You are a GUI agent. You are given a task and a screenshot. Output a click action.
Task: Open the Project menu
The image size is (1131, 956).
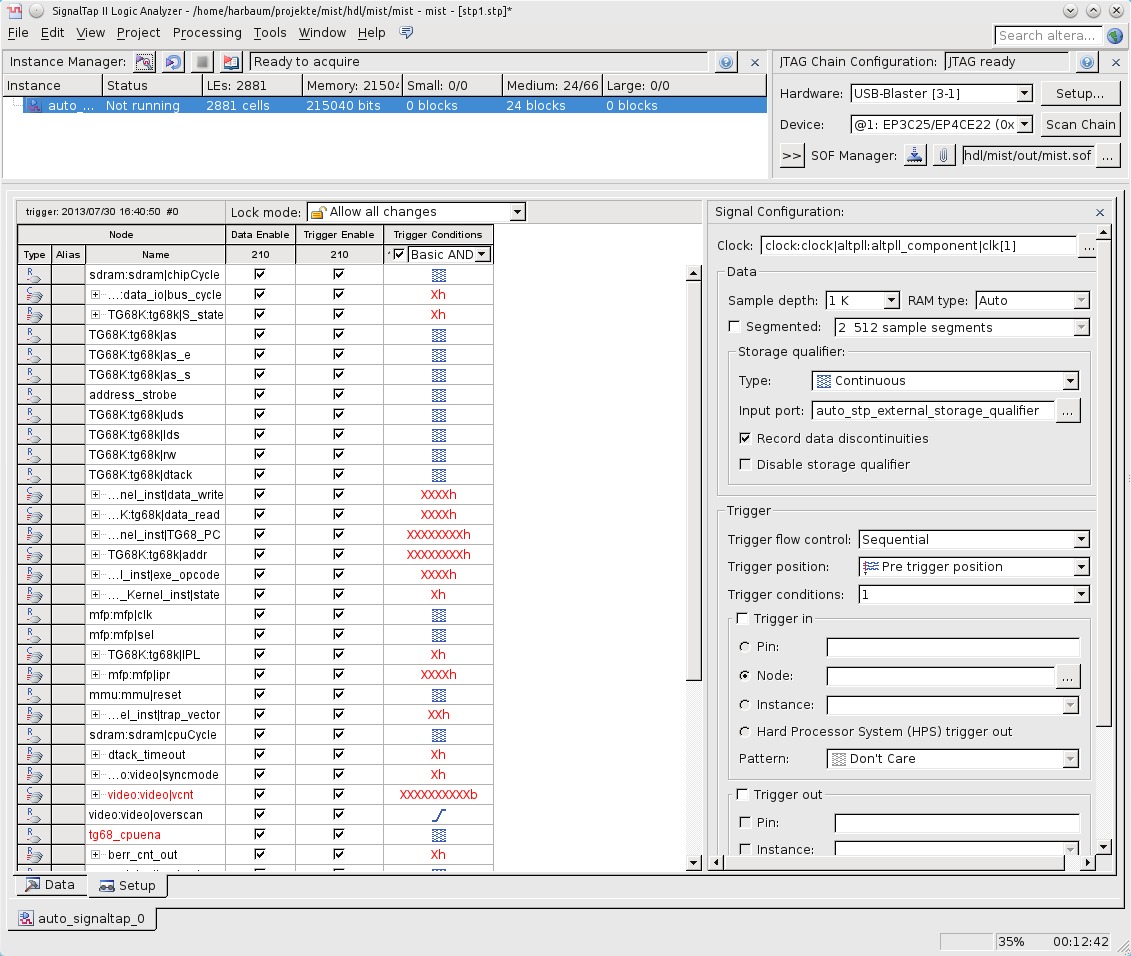[x=138, y=32]
